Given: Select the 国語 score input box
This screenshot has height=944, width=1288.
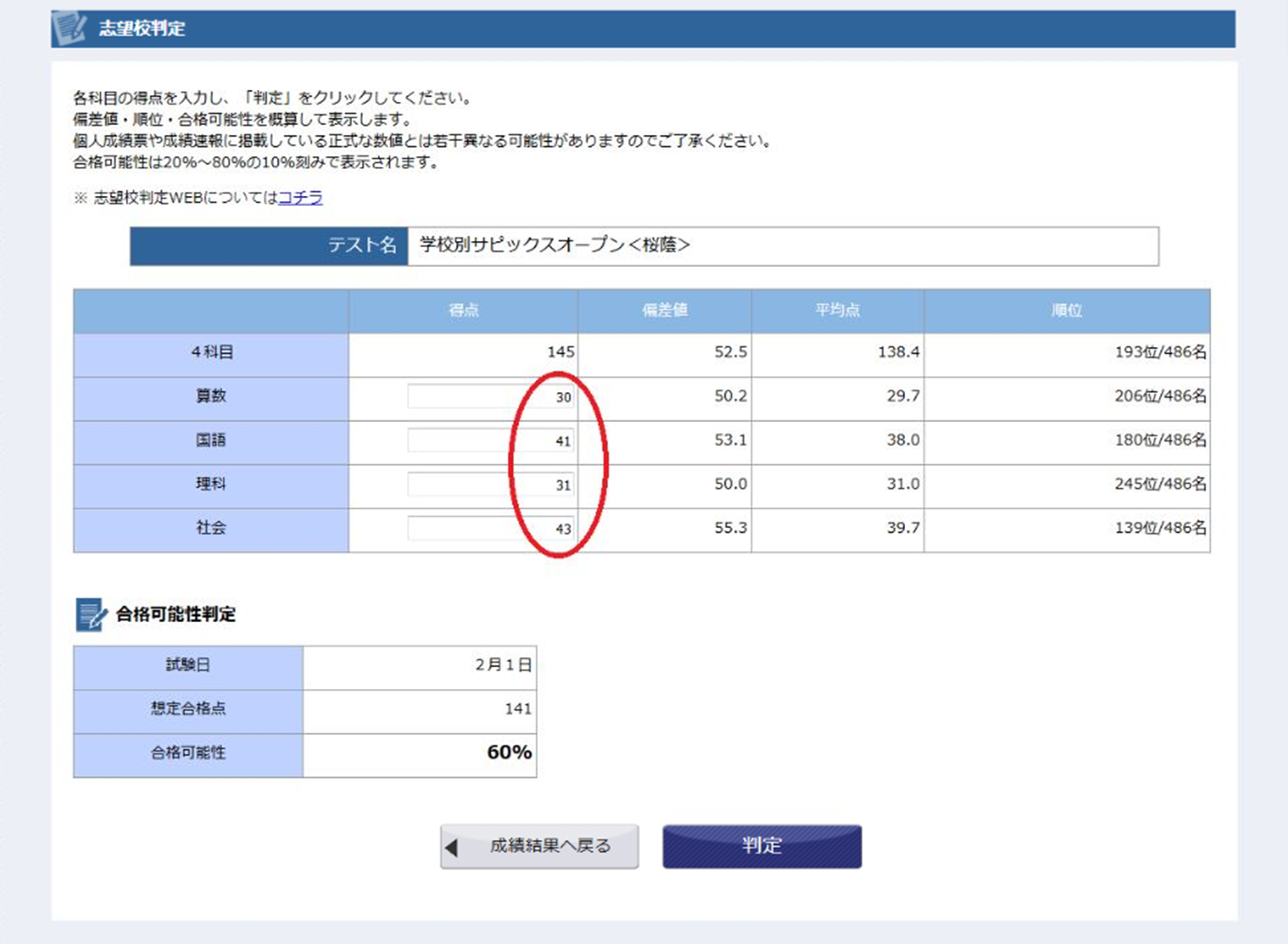Looking at the screenshot, I should 491,441.
